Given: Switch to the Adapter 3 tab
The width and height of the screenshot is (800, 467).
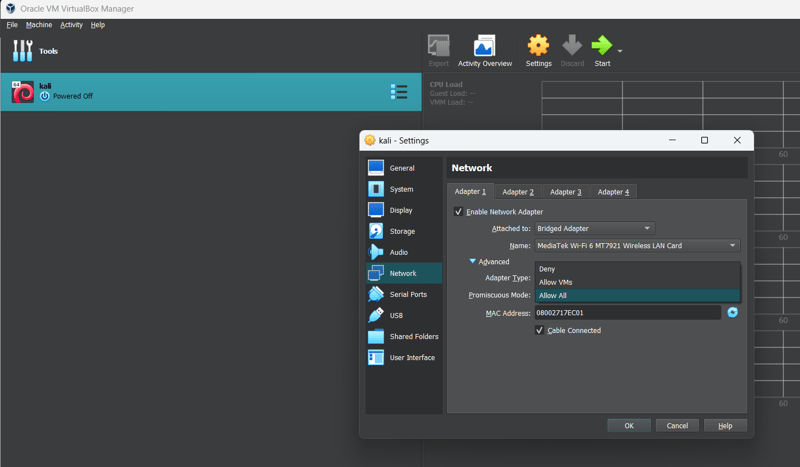Looking at the screenshot, I should tap(565, 192).
